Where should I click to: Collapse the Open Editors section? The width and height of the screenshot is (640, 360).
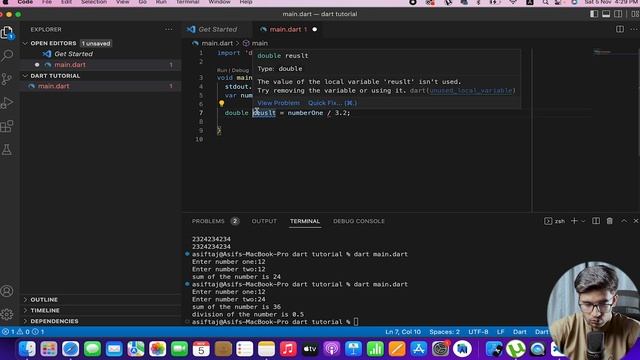(25, 43)
